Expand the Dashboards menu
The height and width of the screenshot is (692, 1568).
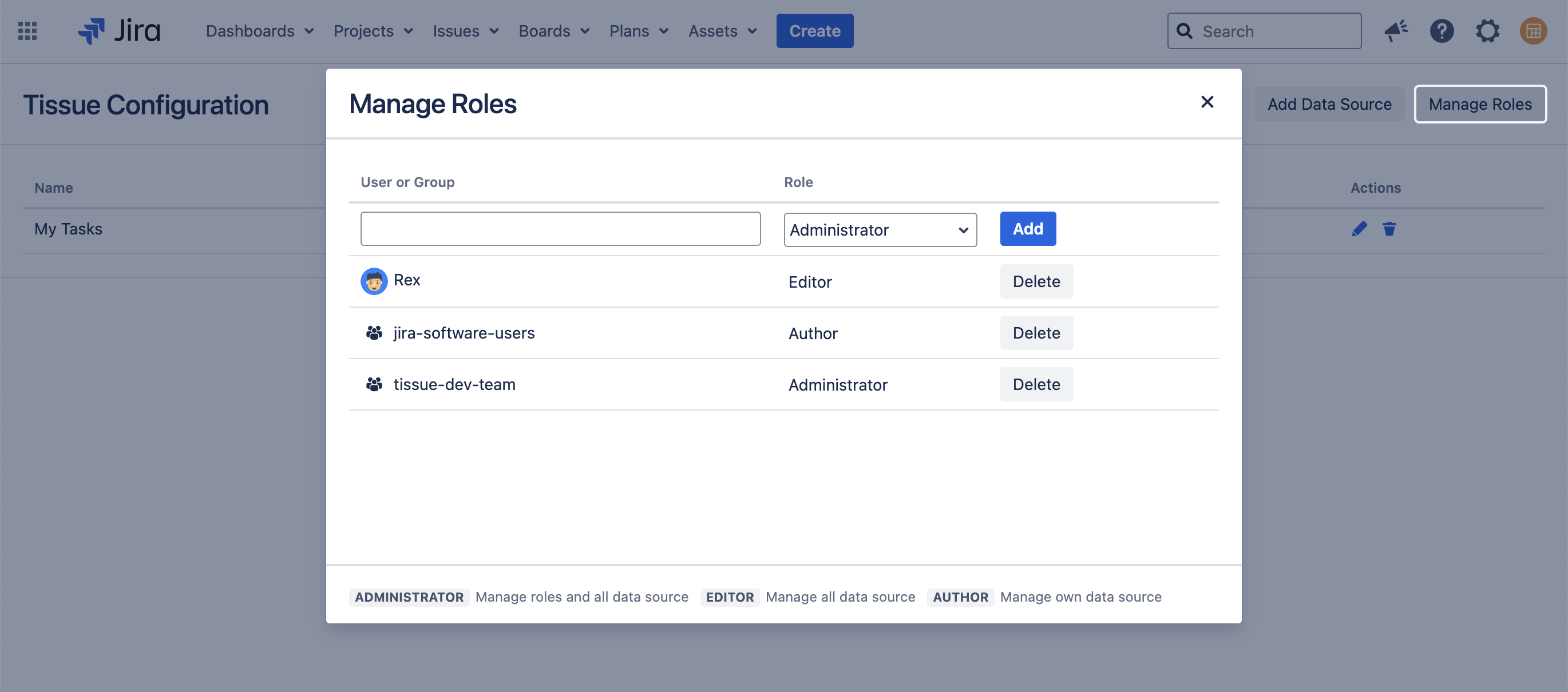click(x=260, y=31)
